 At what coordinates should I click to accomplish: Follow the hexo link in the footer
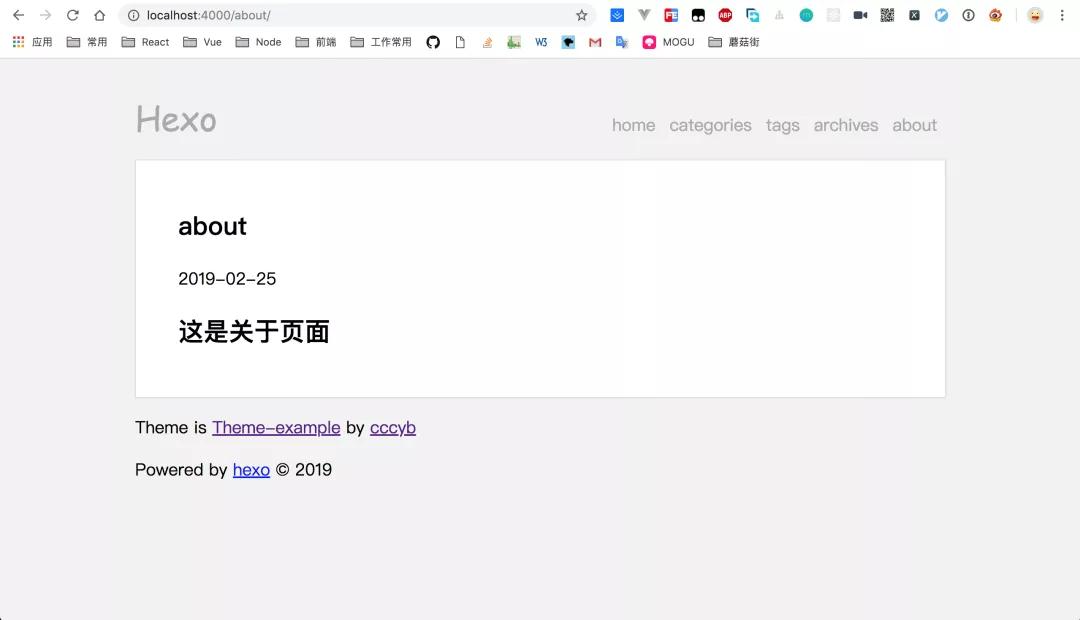(x=251, y=469)
